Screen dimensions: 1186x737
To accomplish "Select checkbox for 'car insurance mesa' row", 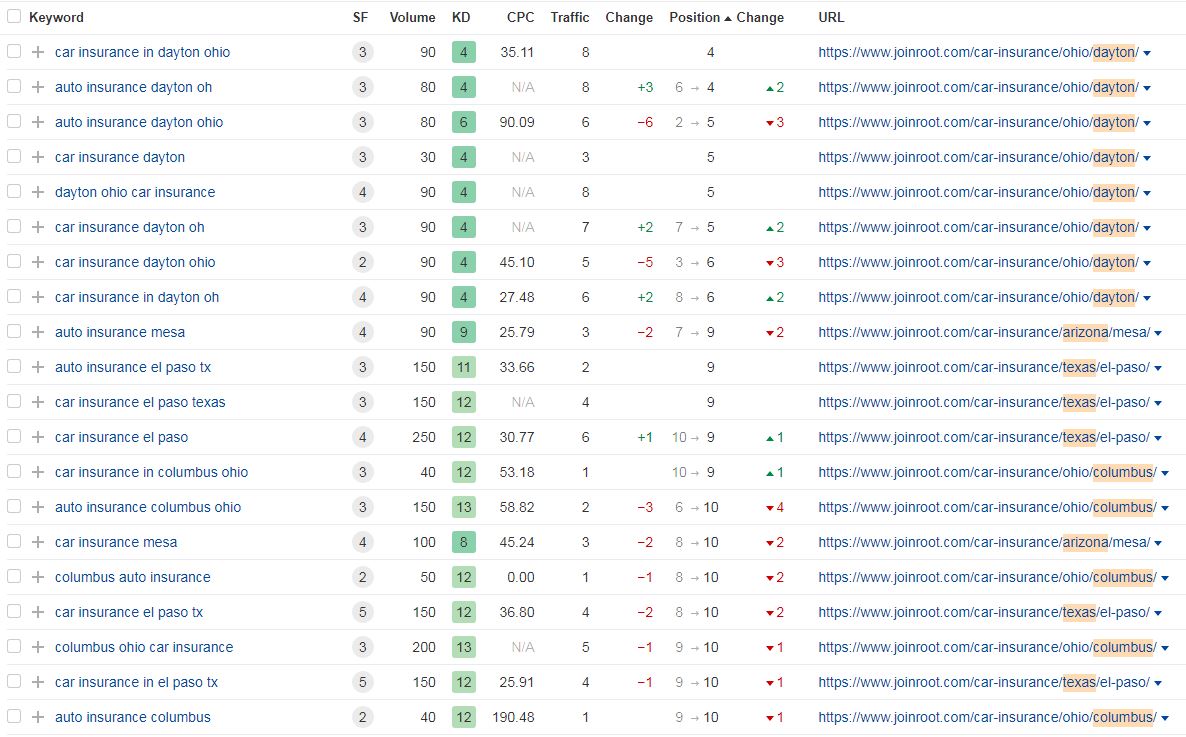I will 14,542.
